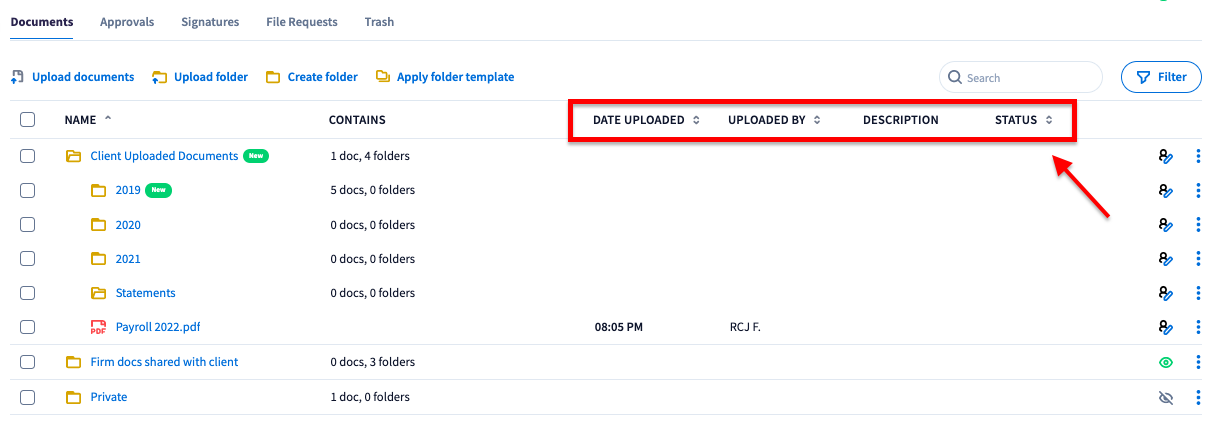Screen dimensions: 1223x435
Task: Click the Create folder link
Action: click(x=323, y=77)
